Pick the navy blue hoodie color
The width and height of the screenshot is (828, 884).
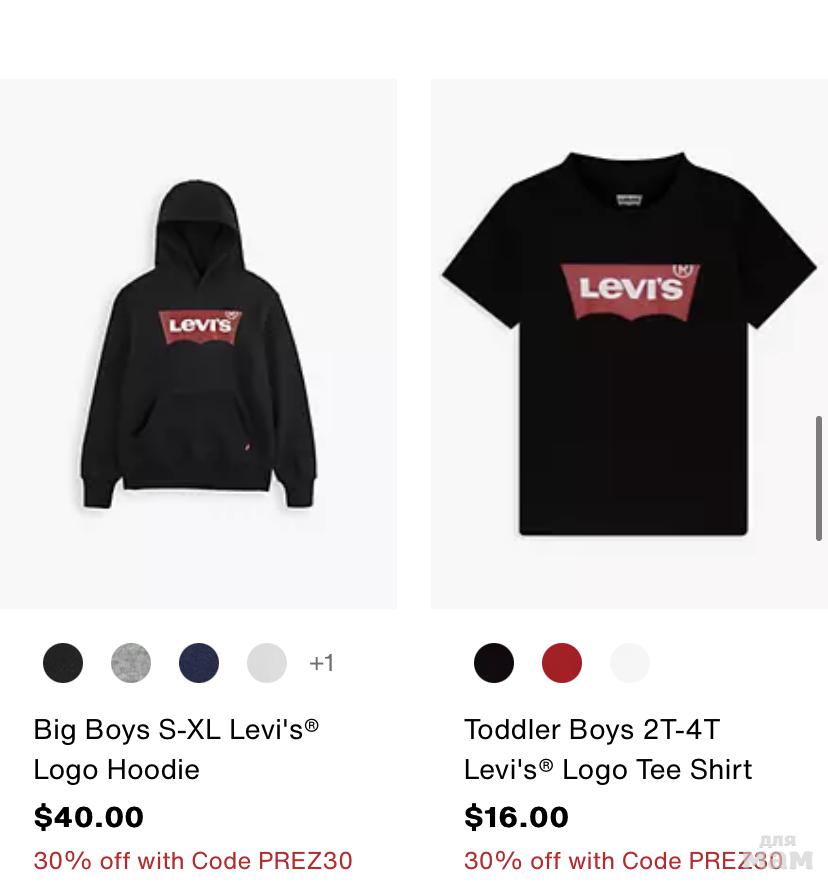[x=199, y=663]
